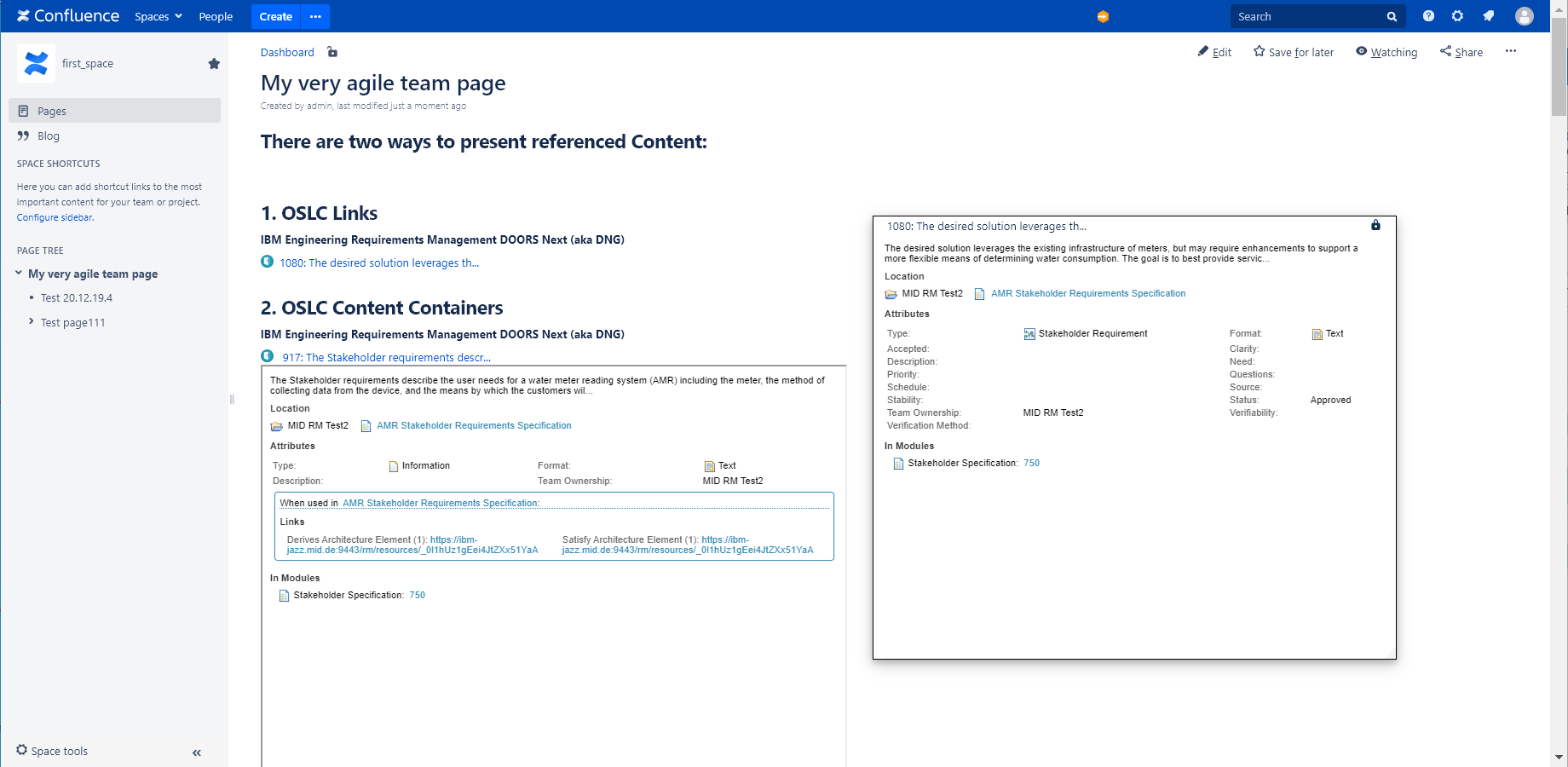Click MID RM Test2 folder icon in popup
The image size is (1568, 767).
pos(891,294)
